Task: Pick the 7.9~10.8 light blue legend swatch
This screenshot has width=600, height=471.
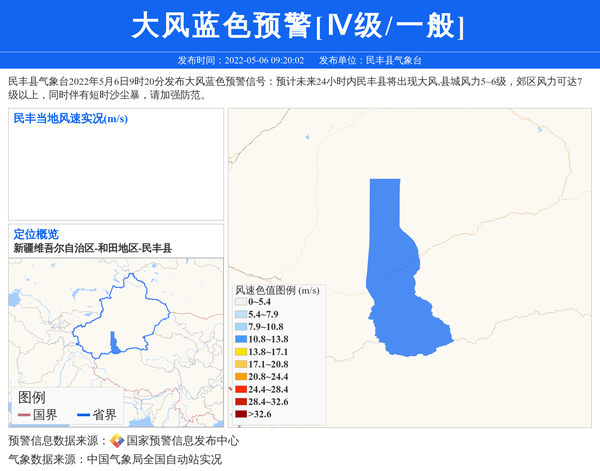Action: pos(240,327)
